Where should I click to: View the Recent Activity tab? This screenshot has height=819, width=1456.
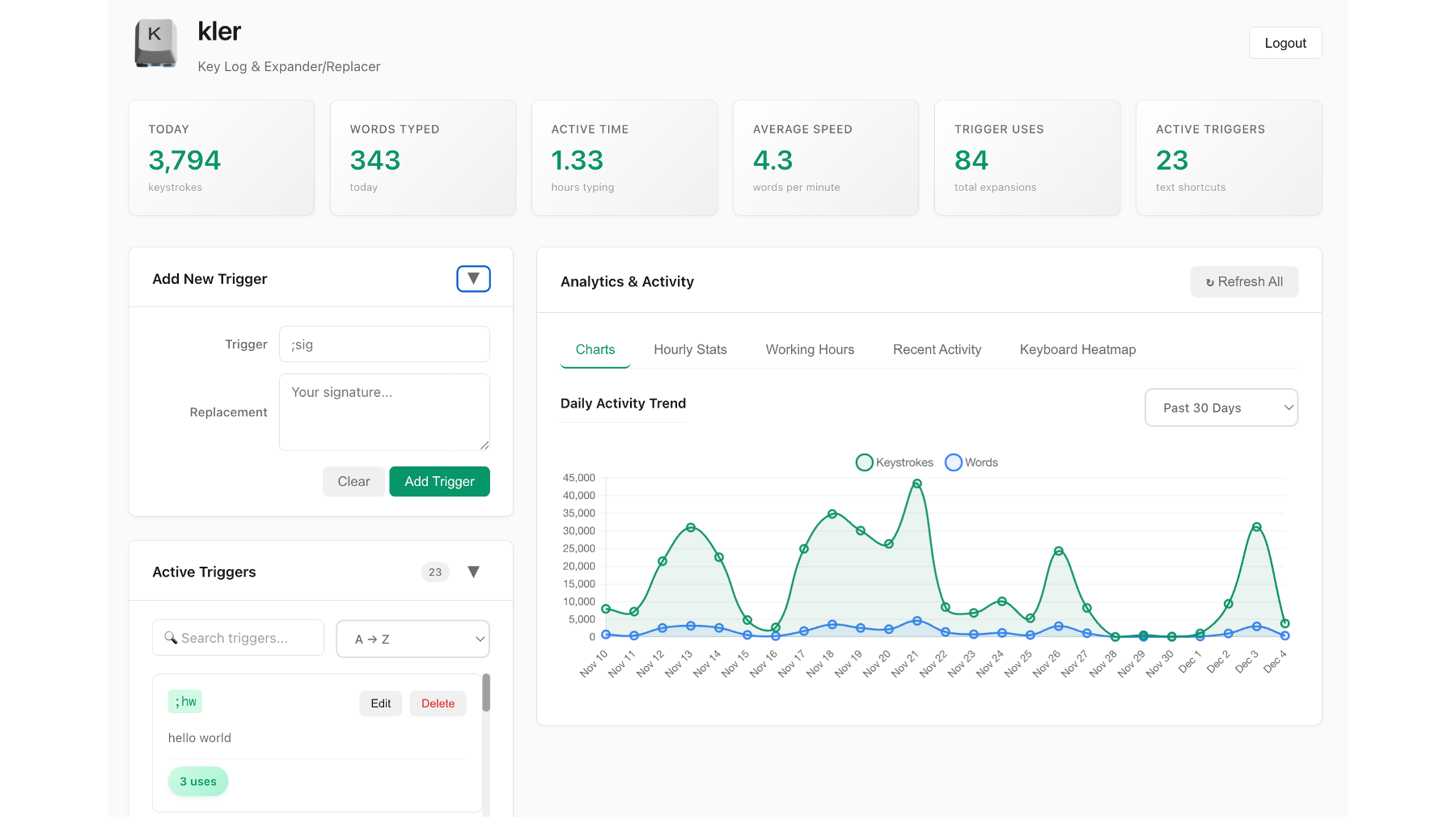(x=937, y=350)
